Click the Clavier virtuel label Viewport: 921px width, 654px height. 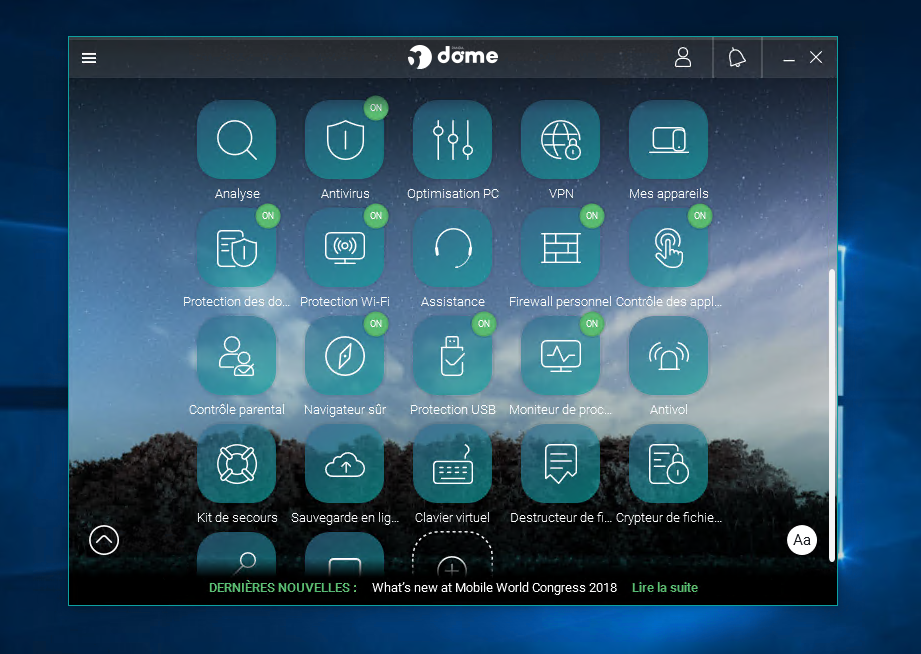click(452, 517)
